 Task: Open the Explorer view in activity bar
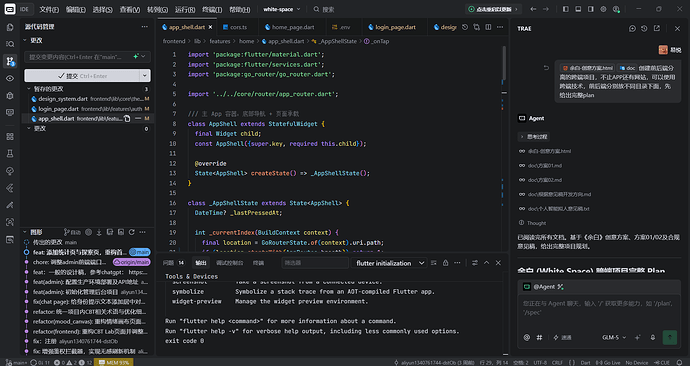coord(10,27)
